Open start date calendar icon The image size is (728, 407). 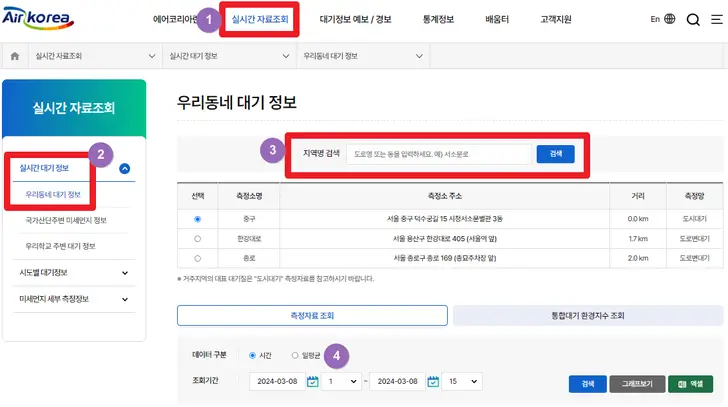point(313,381)
